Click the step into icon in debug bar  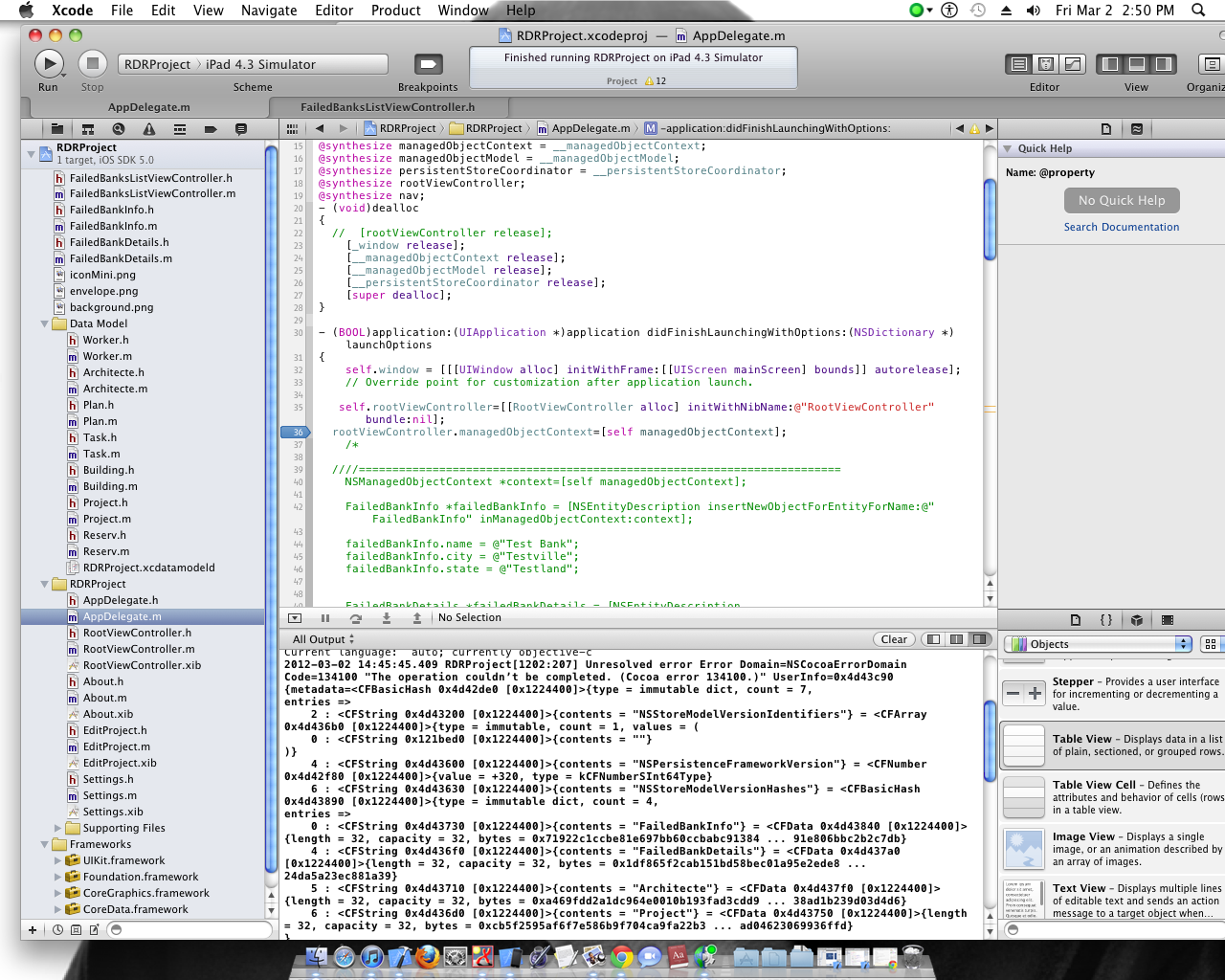pos(387,618)
